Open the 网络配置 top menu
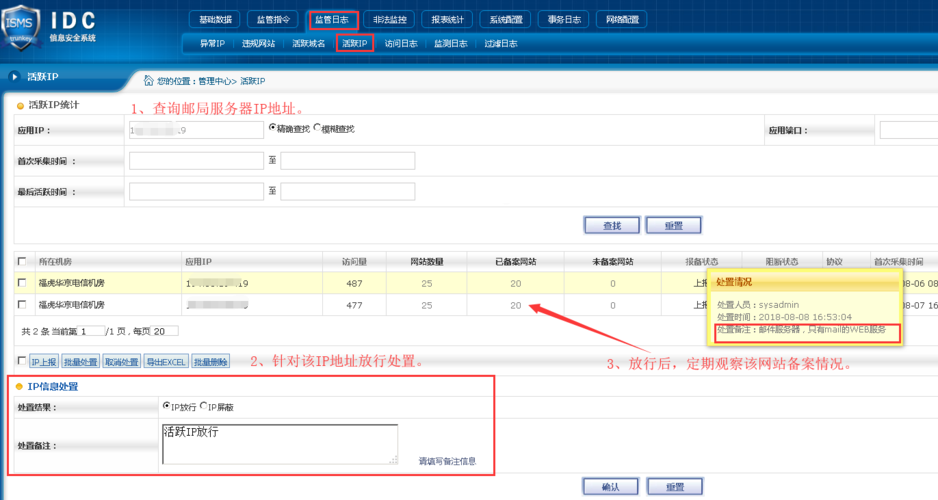Viewport: 938px width, 500px height. point(622,20)
